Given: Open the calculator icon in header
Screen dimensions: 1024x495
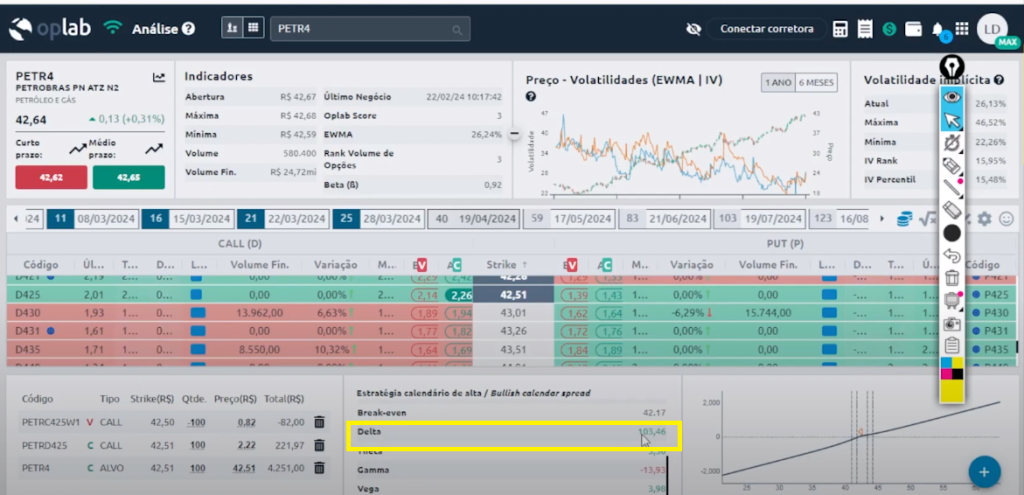Looking at the screenshot, I should (840, 29).
